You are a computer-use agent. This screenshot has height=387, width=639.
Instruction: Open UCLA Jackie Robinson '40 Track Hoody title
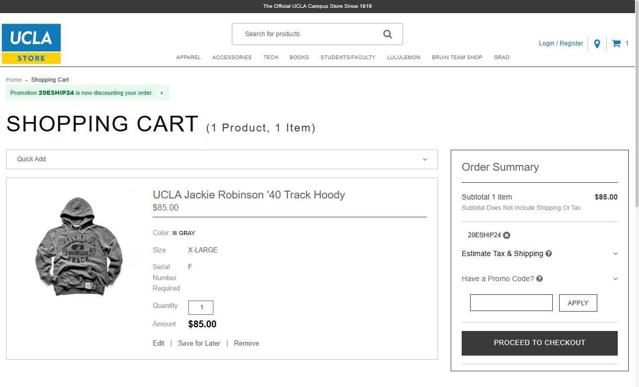249,195
